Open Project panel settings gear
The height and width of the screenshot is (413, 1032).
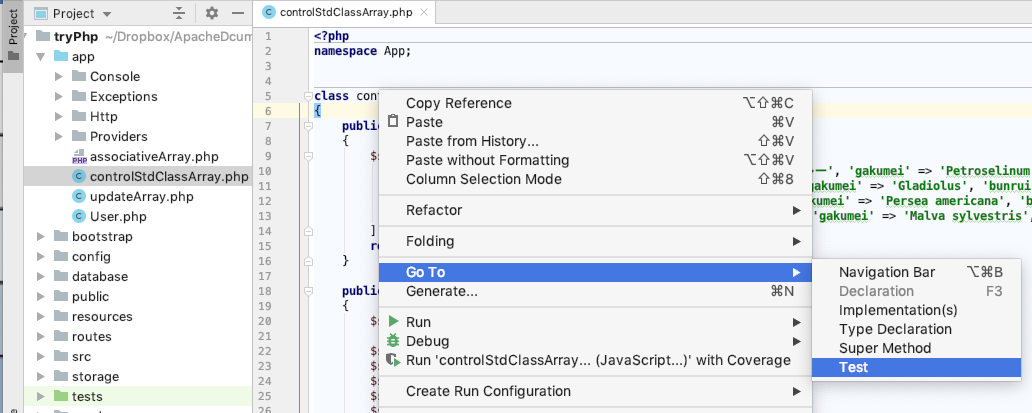click(211, 13)
